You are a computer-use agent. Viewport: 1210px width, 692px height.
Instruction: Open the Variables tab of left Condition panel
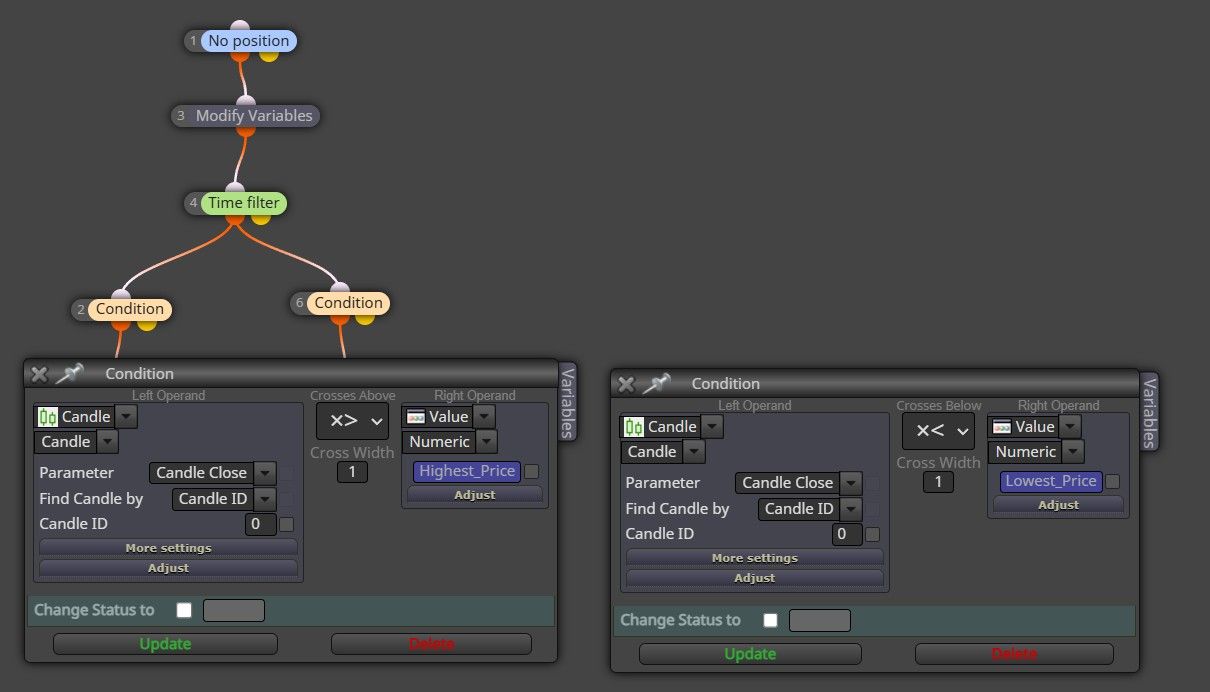click(x=567, y=402)
